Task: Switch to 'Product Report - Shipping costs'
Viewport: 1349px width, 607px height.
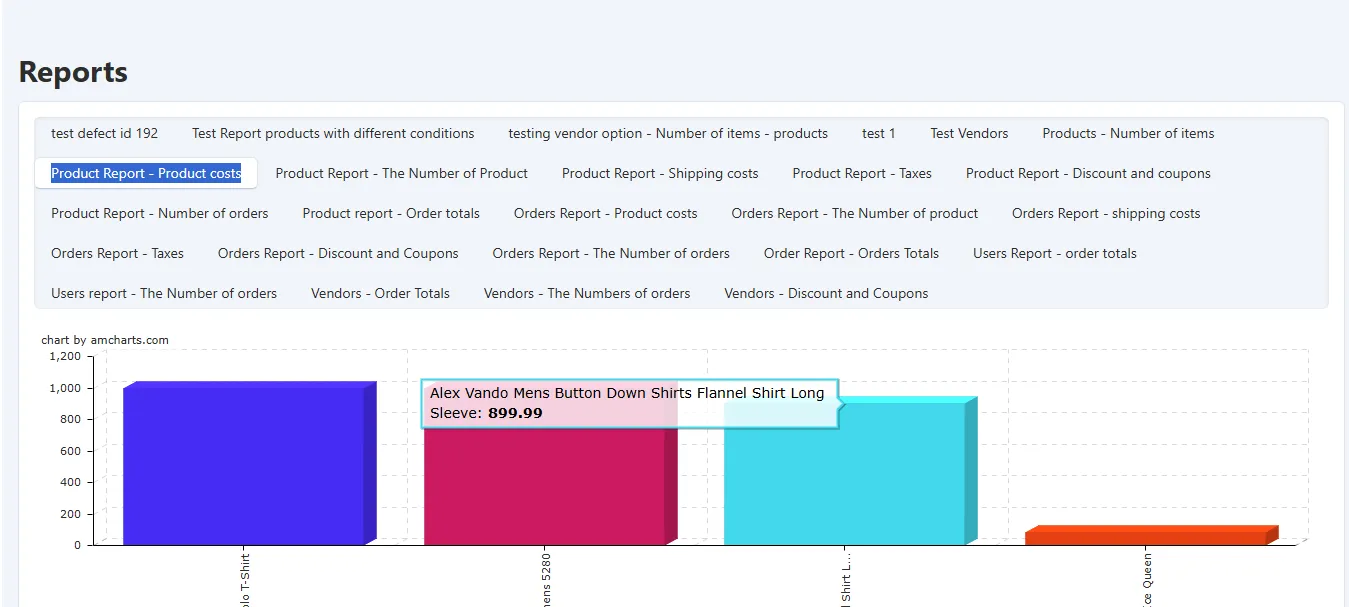Action: [x=660, y=173]
